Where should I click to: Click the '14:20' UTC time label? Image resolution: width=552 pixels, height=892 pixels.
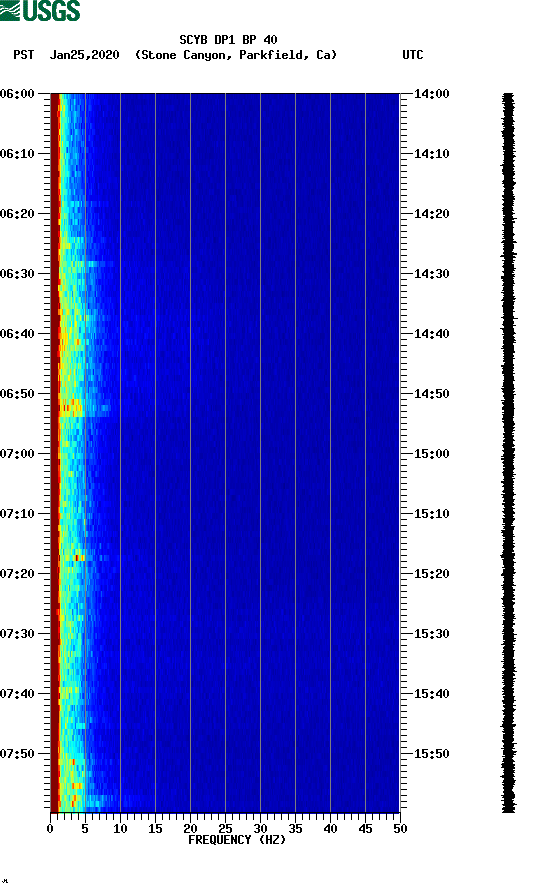click(x=431, y=213)
